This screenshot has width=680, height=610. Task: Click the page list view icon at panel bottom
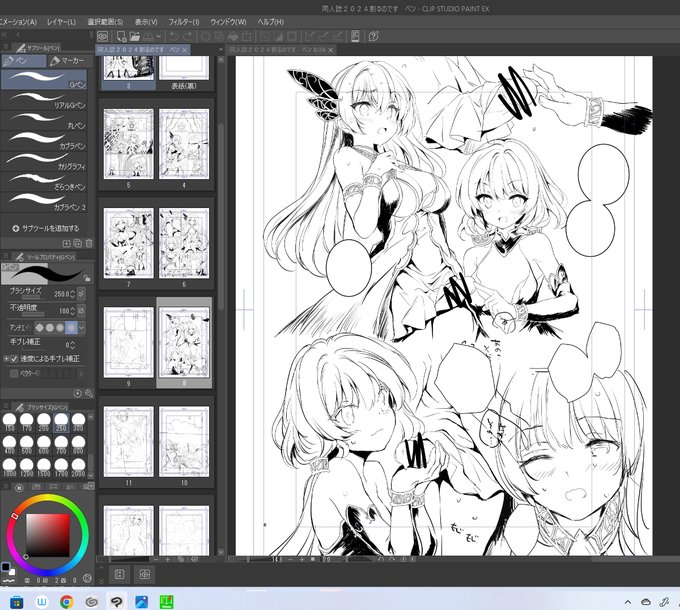pos(119,574)
